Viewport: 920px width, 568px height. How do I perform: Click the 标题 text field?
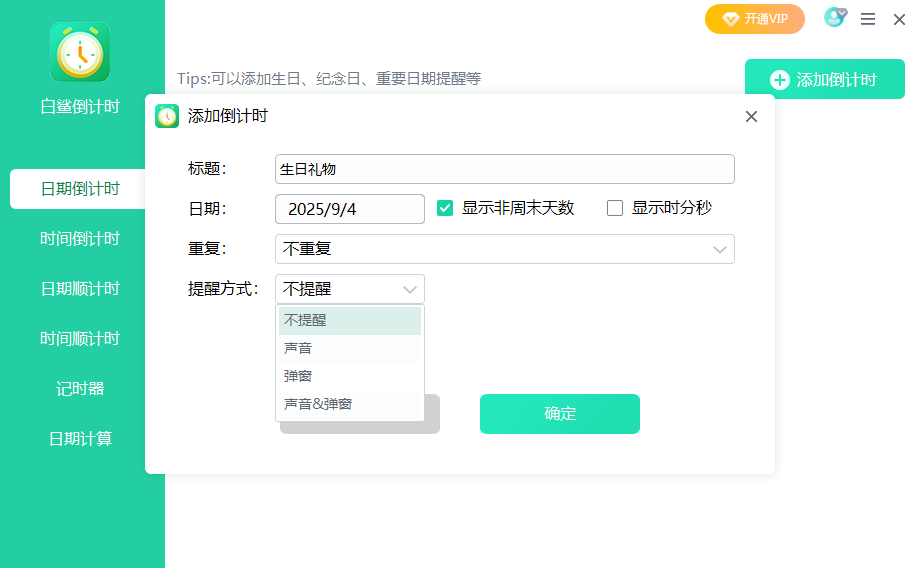[x=504, y=169]
